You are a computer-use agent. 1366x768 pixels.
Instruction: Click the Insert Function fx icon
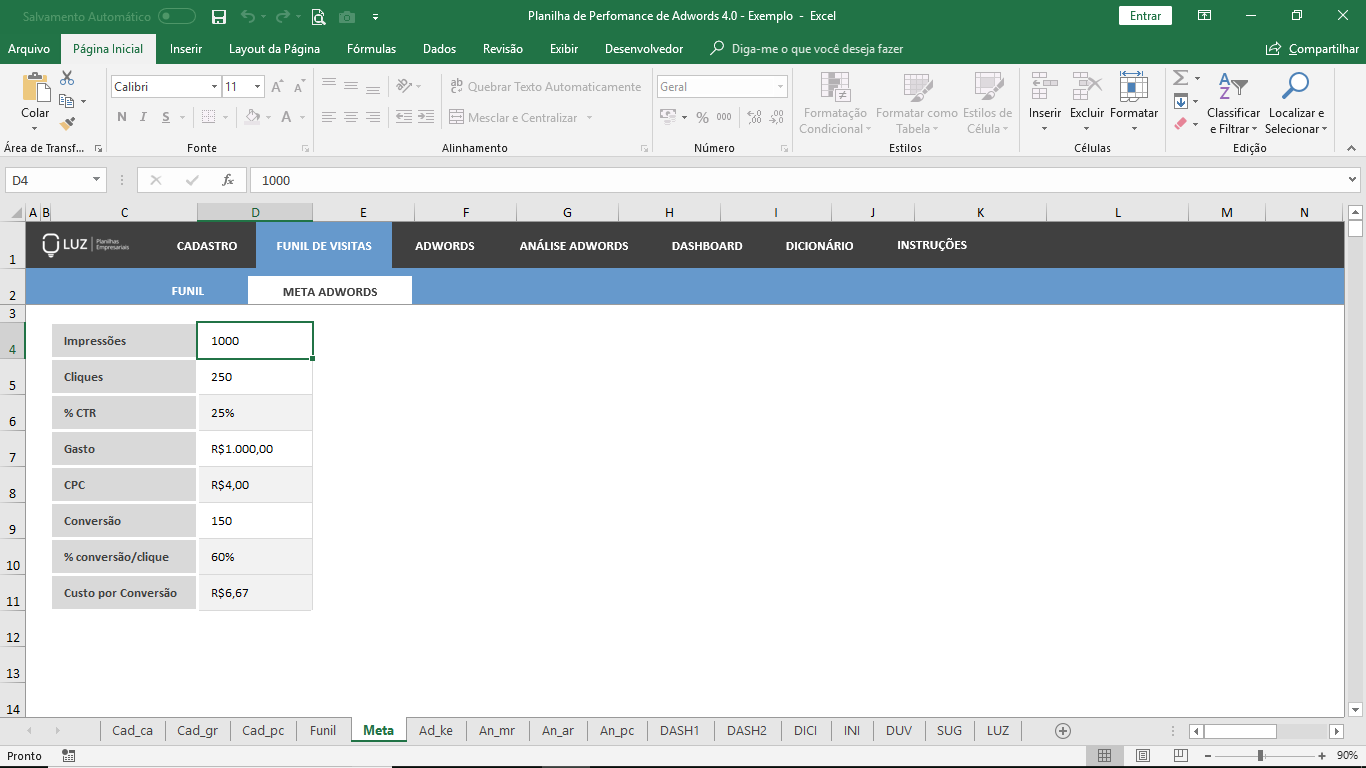tap(228, 180)
